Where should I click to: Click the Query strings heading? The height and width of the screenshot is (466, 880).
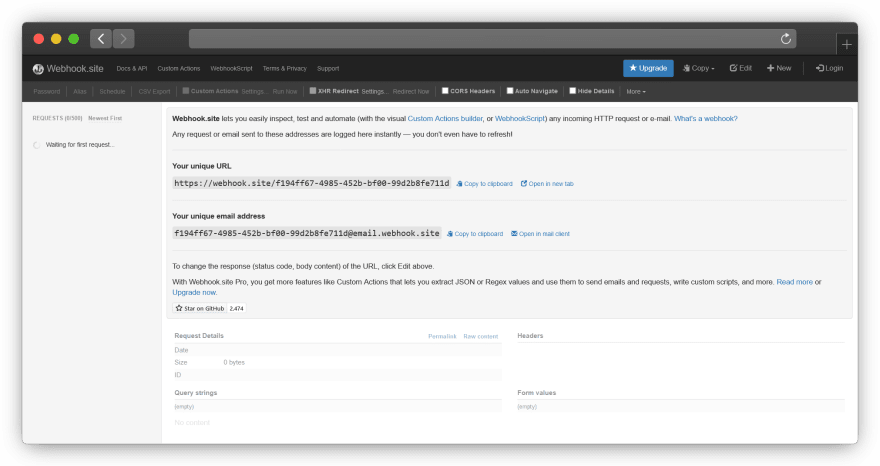tap(195, 393)
